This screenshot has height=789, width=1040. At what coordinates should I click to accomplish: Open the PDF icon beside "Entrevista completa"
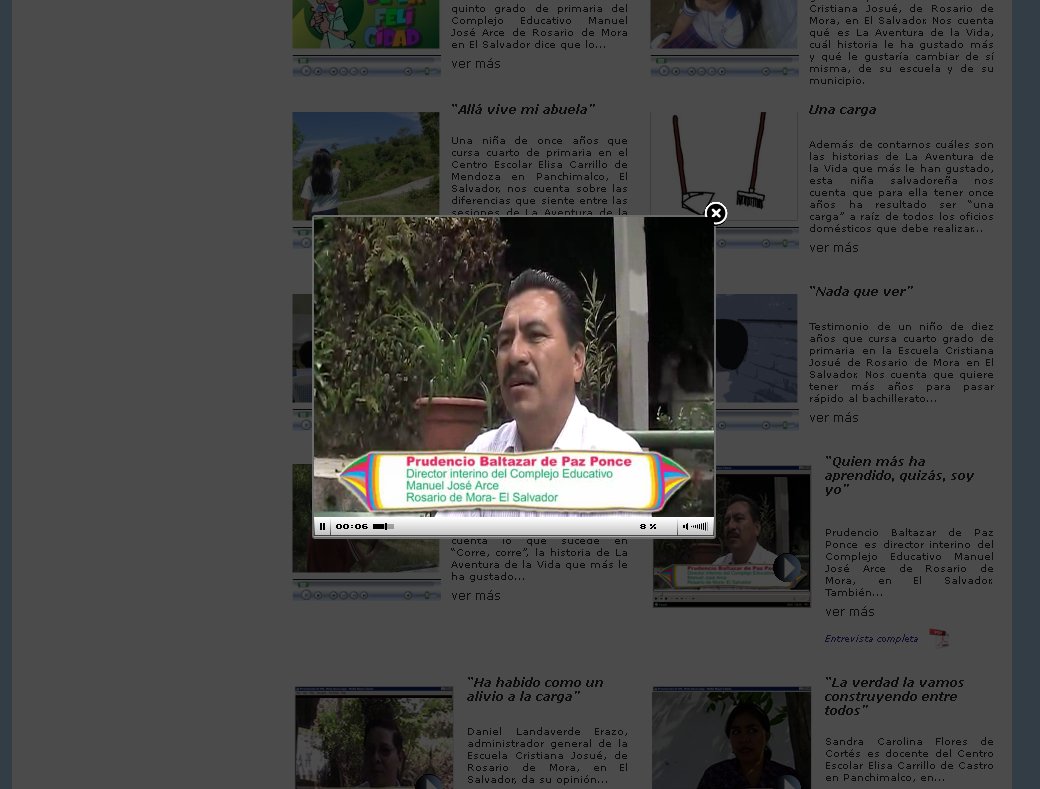point(938,638)
